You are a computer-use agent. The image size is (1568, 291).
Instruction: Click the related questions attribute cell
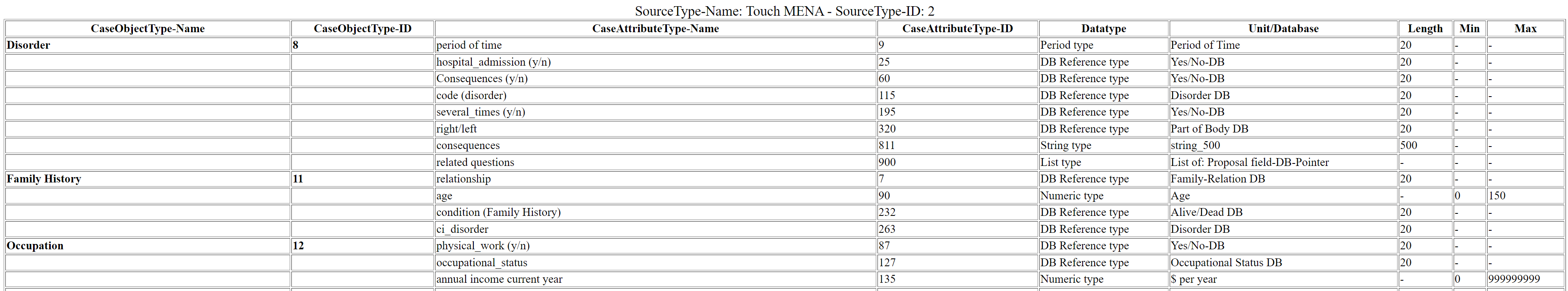(655, 163)
